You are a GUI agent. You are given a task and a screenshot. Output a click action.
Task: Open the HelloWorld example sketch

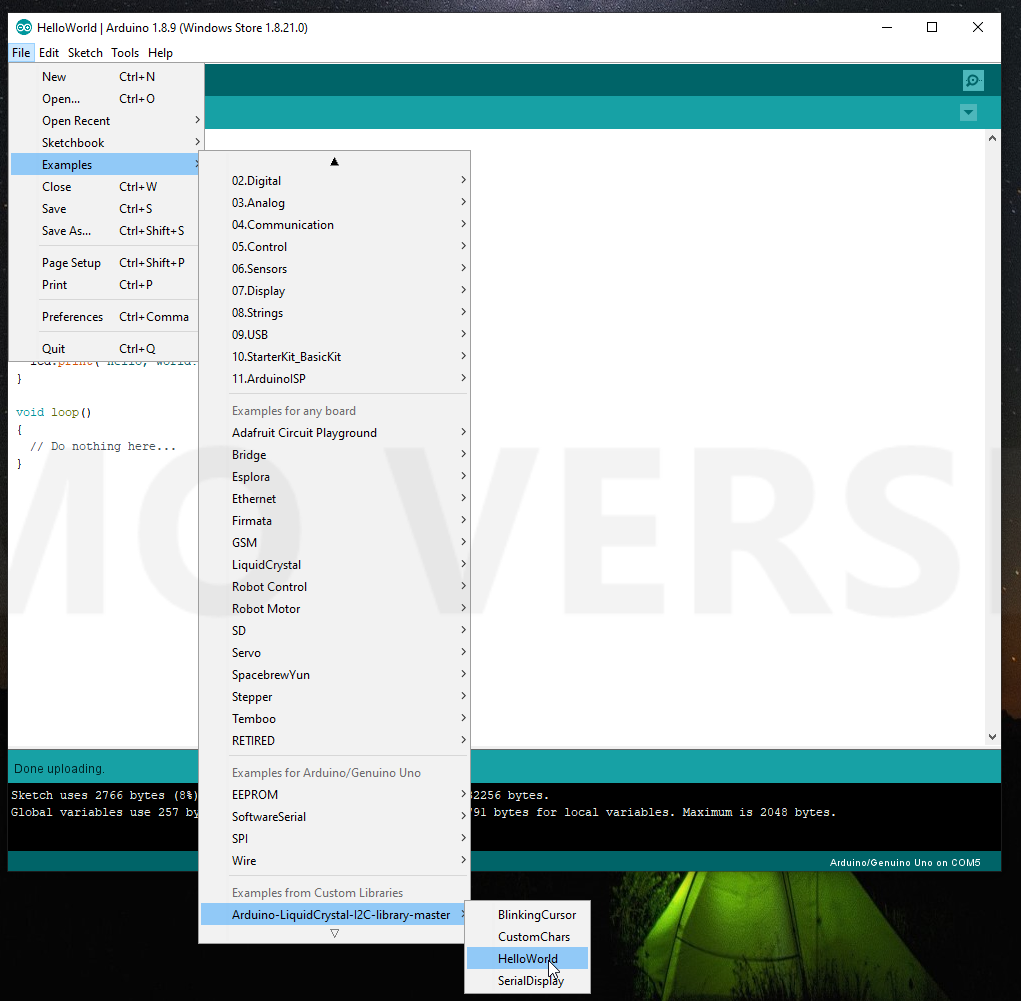pyautogui.click(x=527, y=959)
